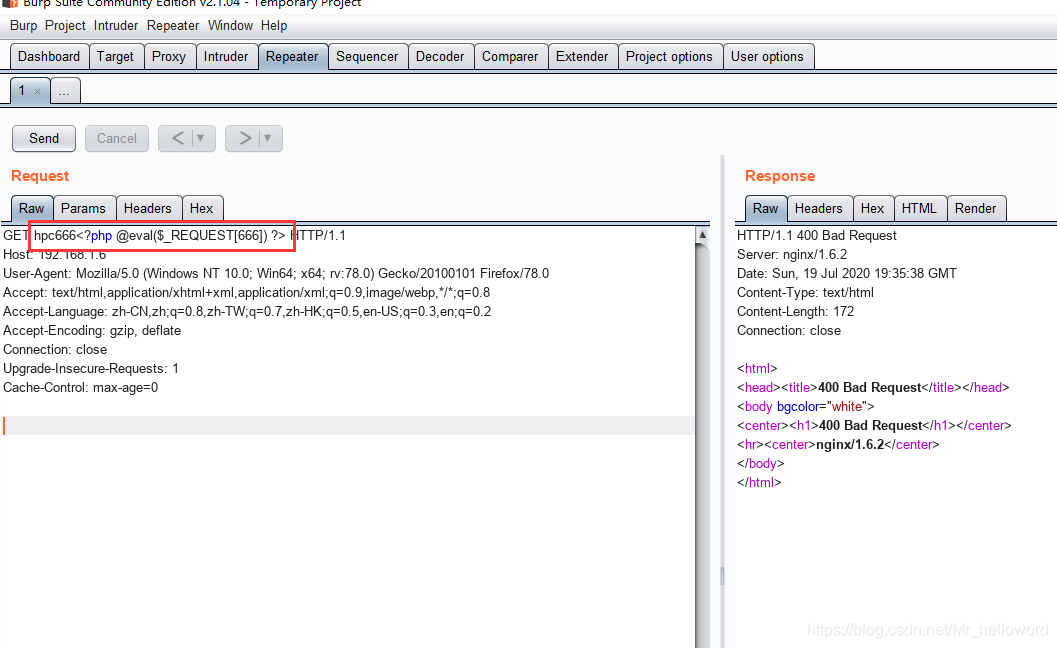The height and width of the screenshot is (648, 1057).
Task: Click the HTTP/1.1 400 Bad Request status line
Action: (817, 236)
